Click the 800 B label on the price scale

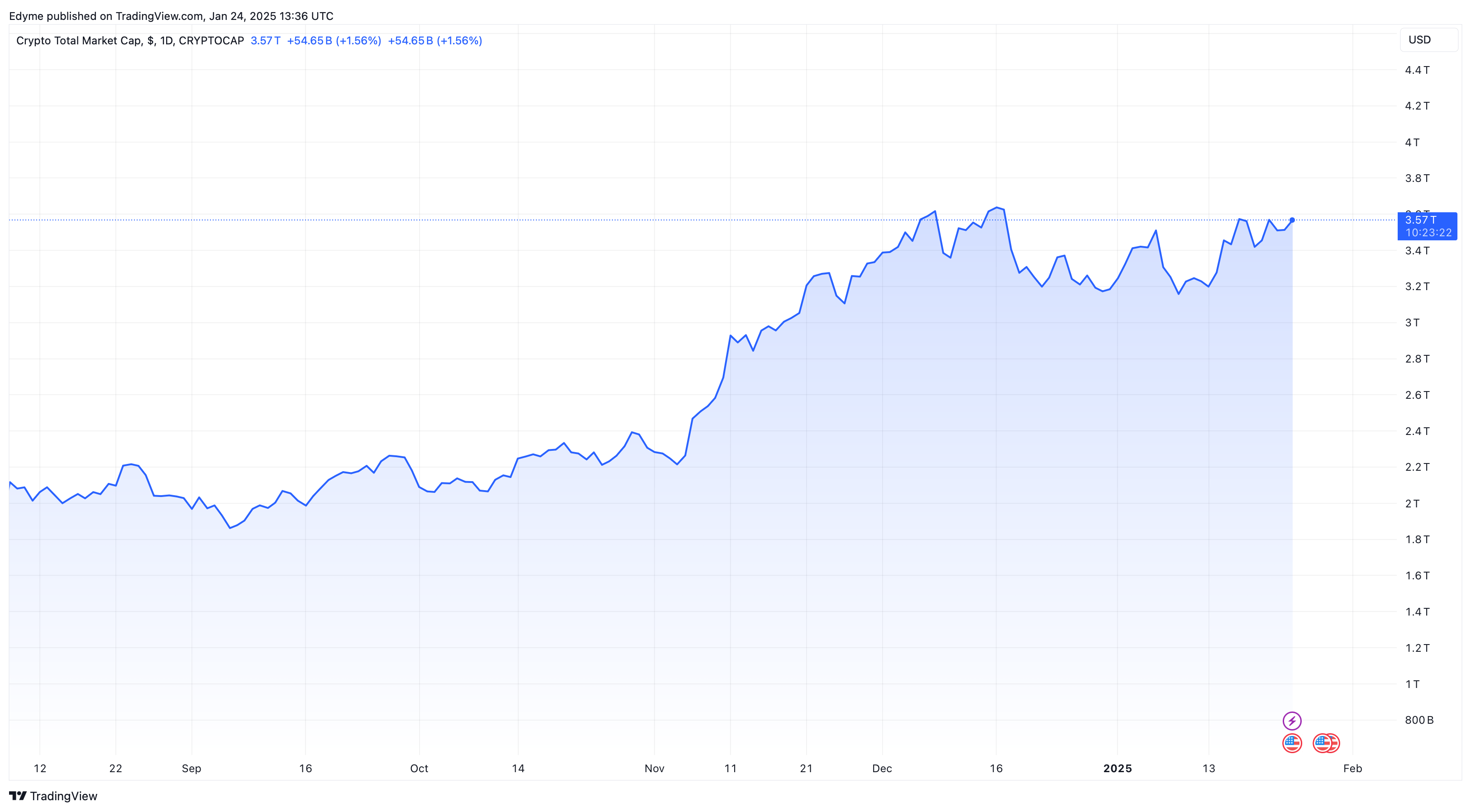tap(1418, 720)
